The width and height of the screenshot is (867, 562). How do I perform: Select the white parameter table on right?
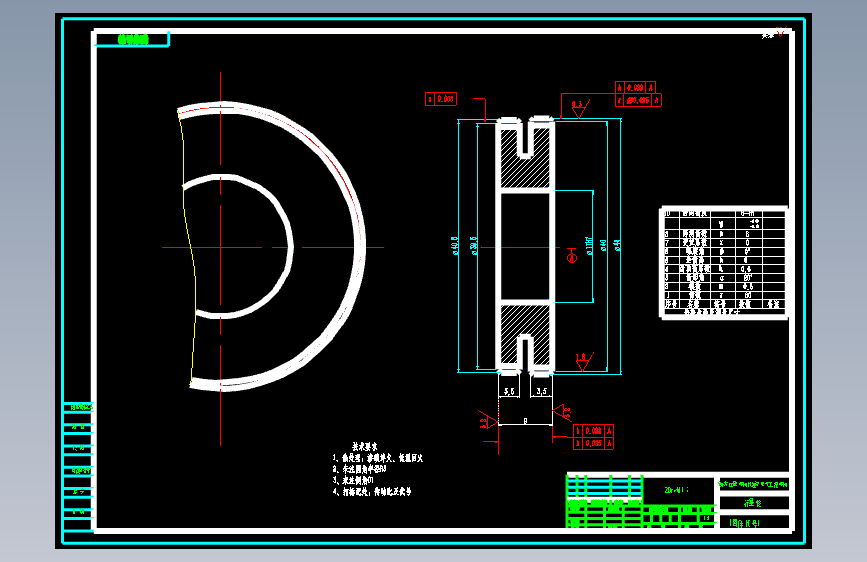pos(724,263)
